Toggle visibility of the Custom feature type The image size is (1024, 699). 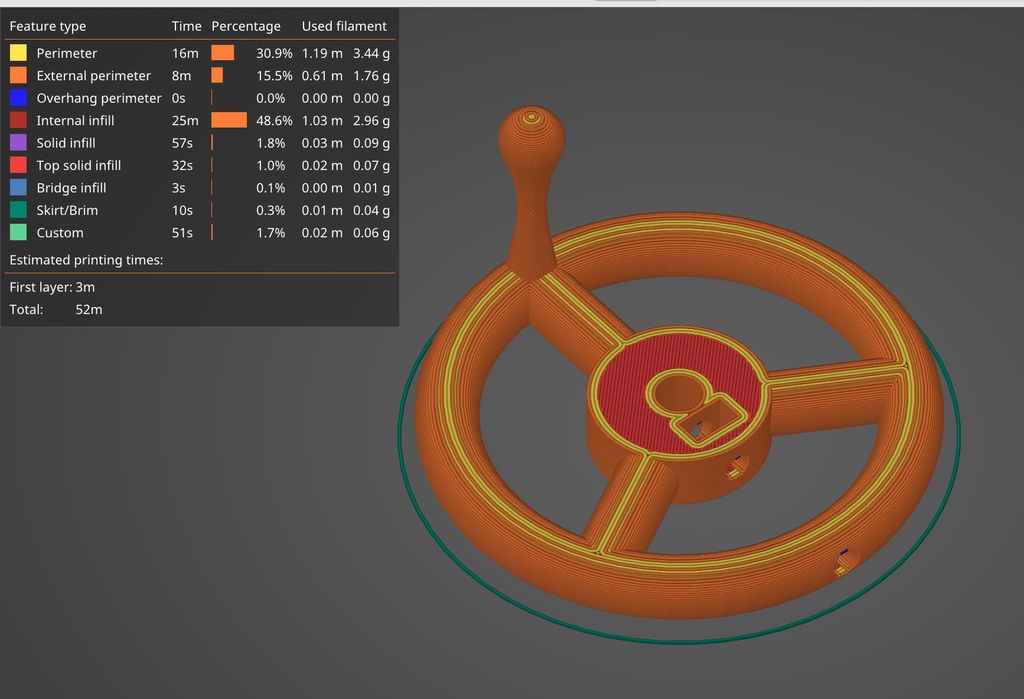point(16,233)
